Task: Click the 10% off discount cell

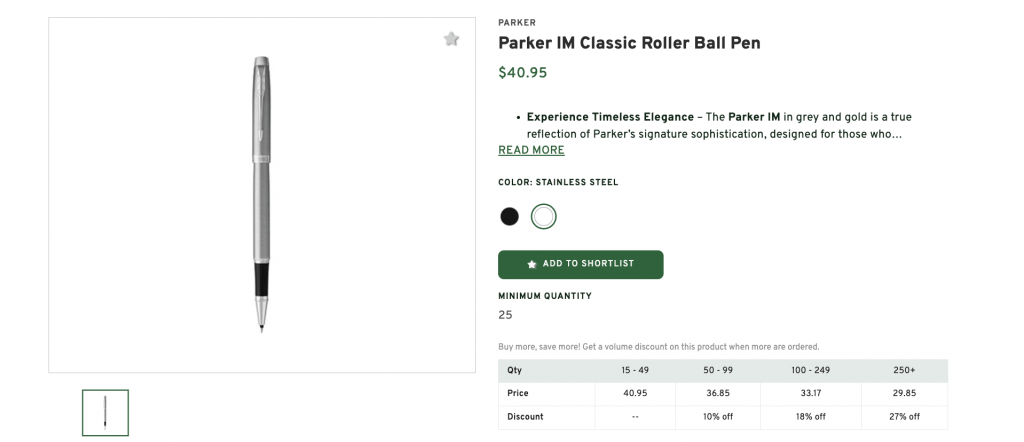Action: (720, 416)
